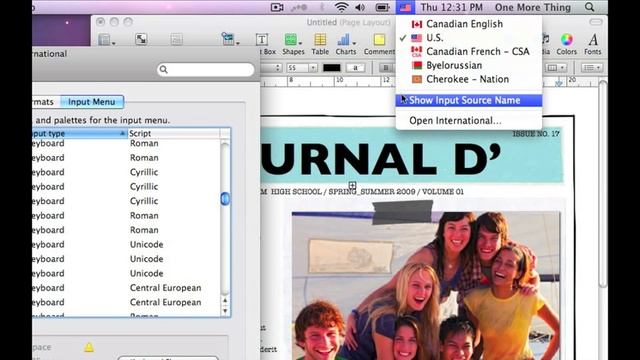Select the URNAL D' headline text
640x360 pixels.
[x=381, y=158]
